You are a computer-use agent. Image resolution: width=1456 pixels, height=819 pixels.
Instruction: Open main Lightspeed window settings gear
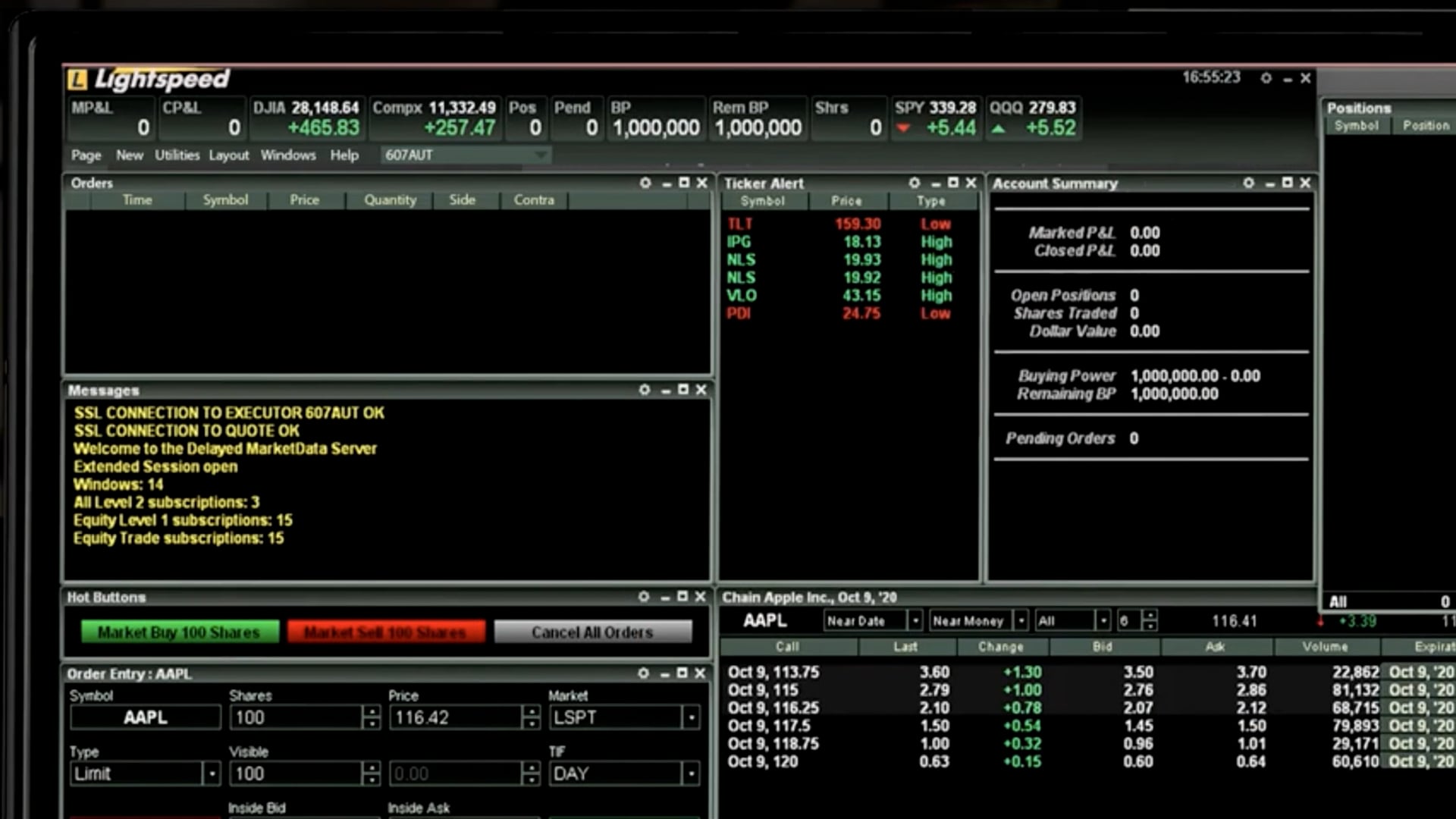point(1266,78)
